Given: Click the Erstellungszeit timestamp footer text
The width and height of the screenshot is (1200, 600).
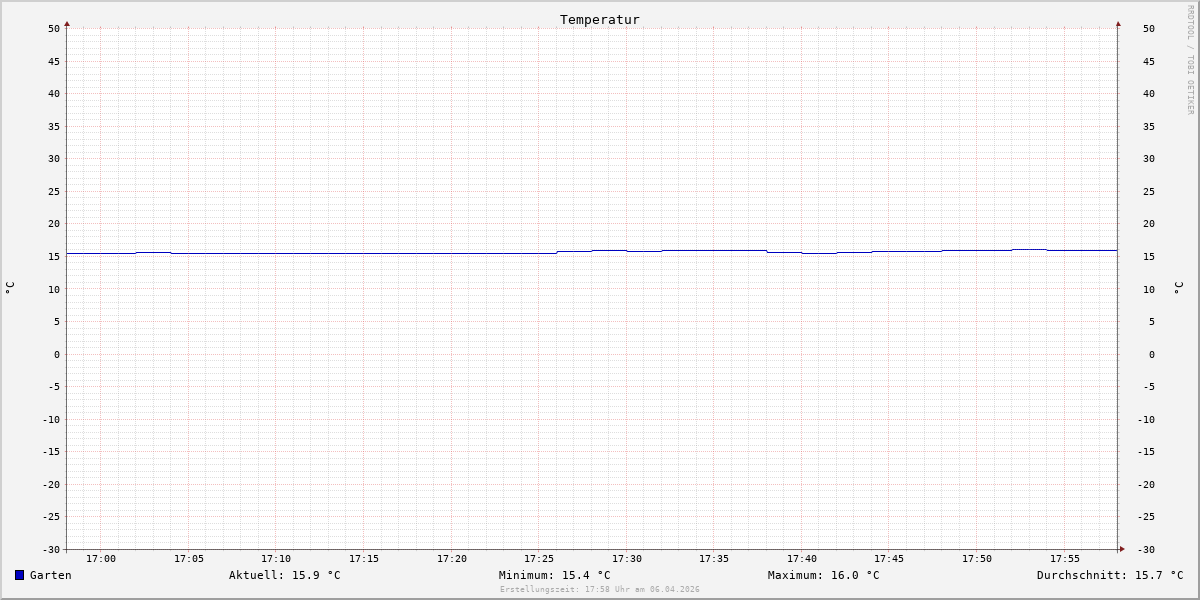Looking at the screenshot, I should pyautogui.click(x=600, y=589).
